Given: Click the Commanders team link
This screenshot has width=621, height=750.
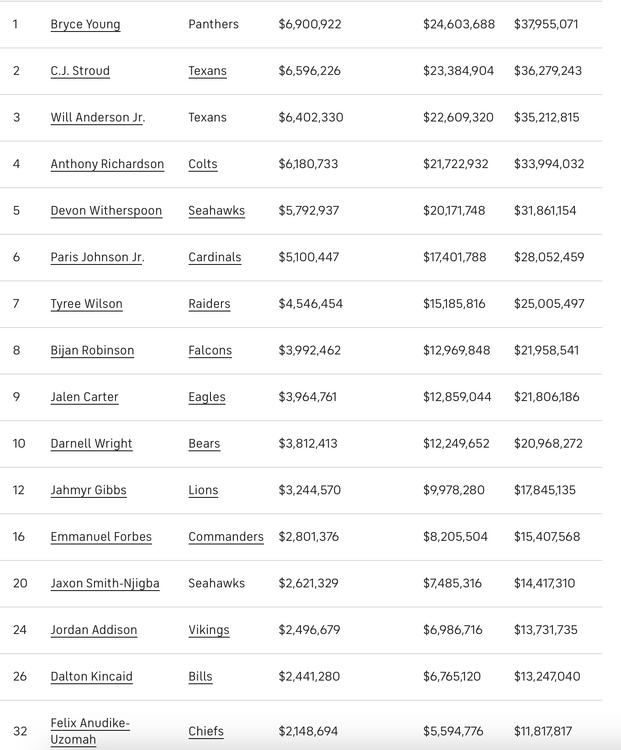Looking at the screenshot, I should (x=226, y=537).
